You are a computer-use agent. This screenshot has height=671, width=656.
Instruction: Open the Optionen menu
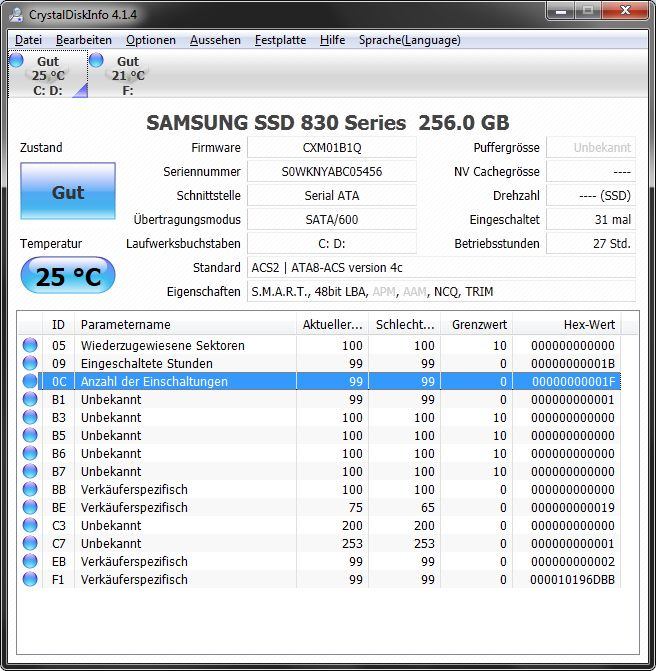tap(151, 40)
